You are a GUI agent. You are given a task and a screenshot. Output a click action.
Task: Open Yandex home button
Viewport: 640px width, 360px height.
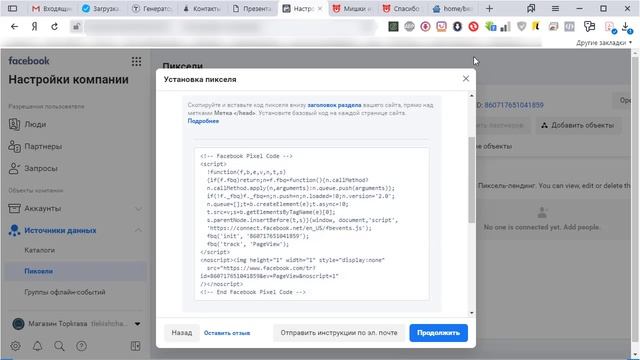(x=35, y=27)
